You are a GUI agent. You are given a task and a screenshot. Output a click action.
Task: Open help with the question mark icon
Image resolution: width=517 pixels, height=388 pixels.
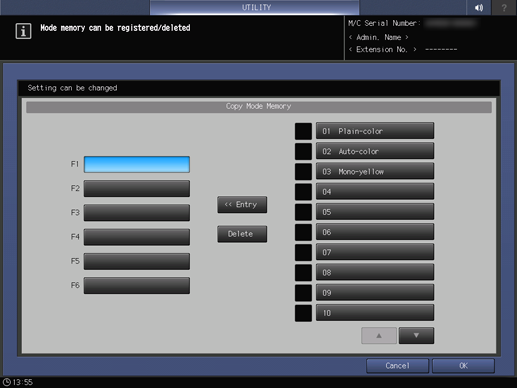504,7
